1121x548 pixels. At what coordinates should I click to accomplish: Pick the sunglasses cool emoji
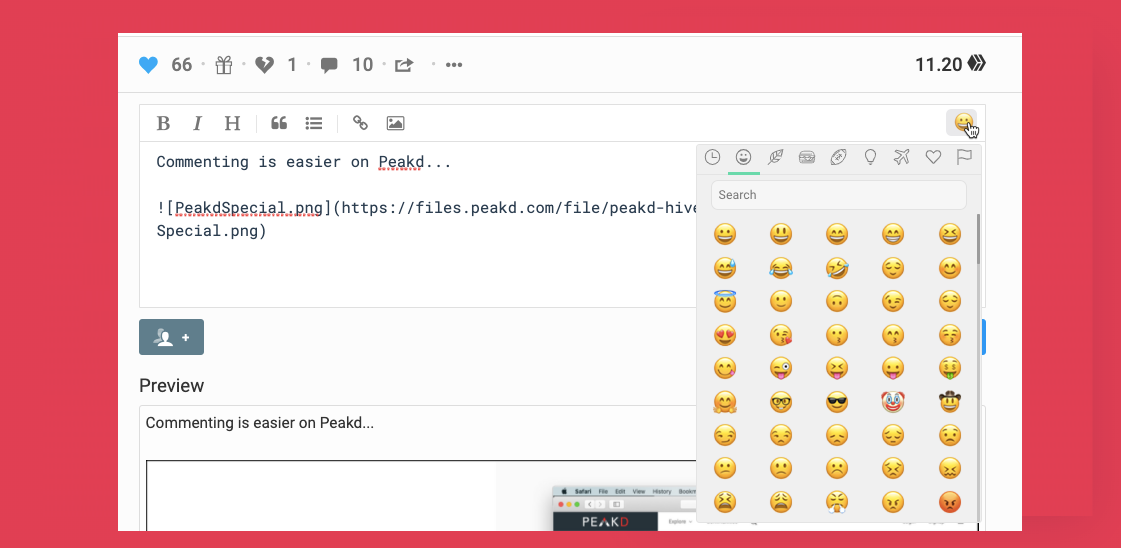click(x=836, y=402)
